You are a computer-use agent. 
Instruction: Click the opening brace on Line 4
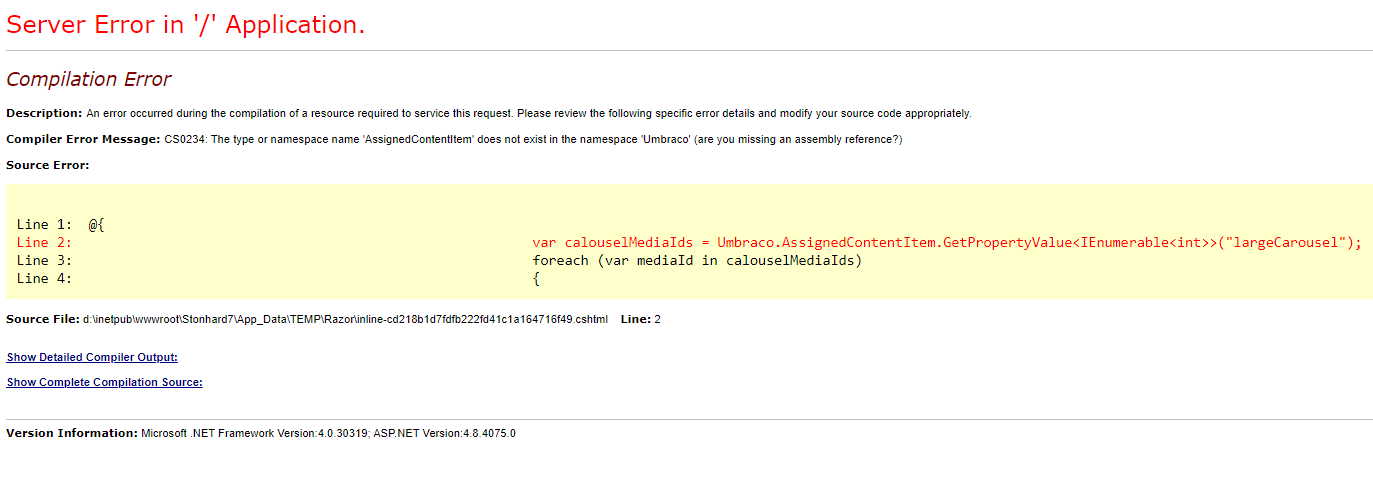(x=536, y=279)
